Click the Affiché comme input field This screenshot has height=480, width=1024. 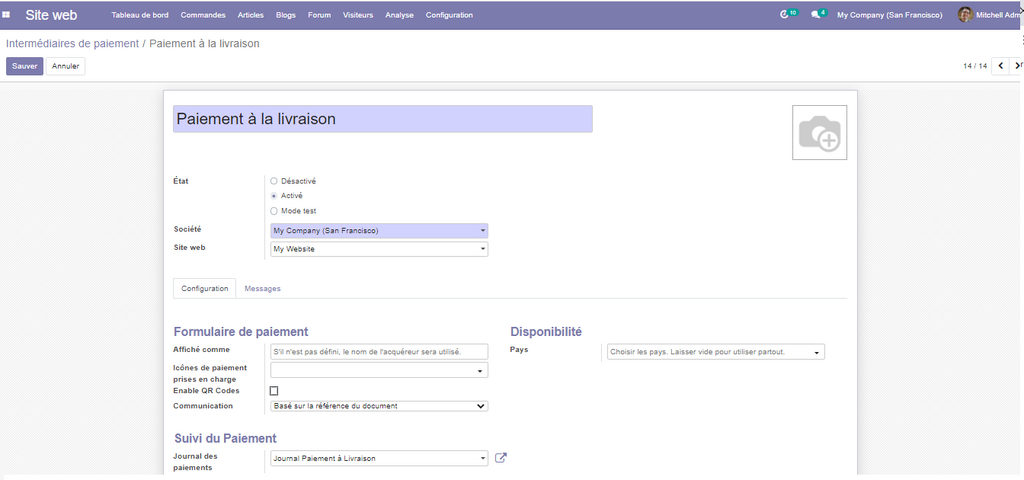point(379,351)
